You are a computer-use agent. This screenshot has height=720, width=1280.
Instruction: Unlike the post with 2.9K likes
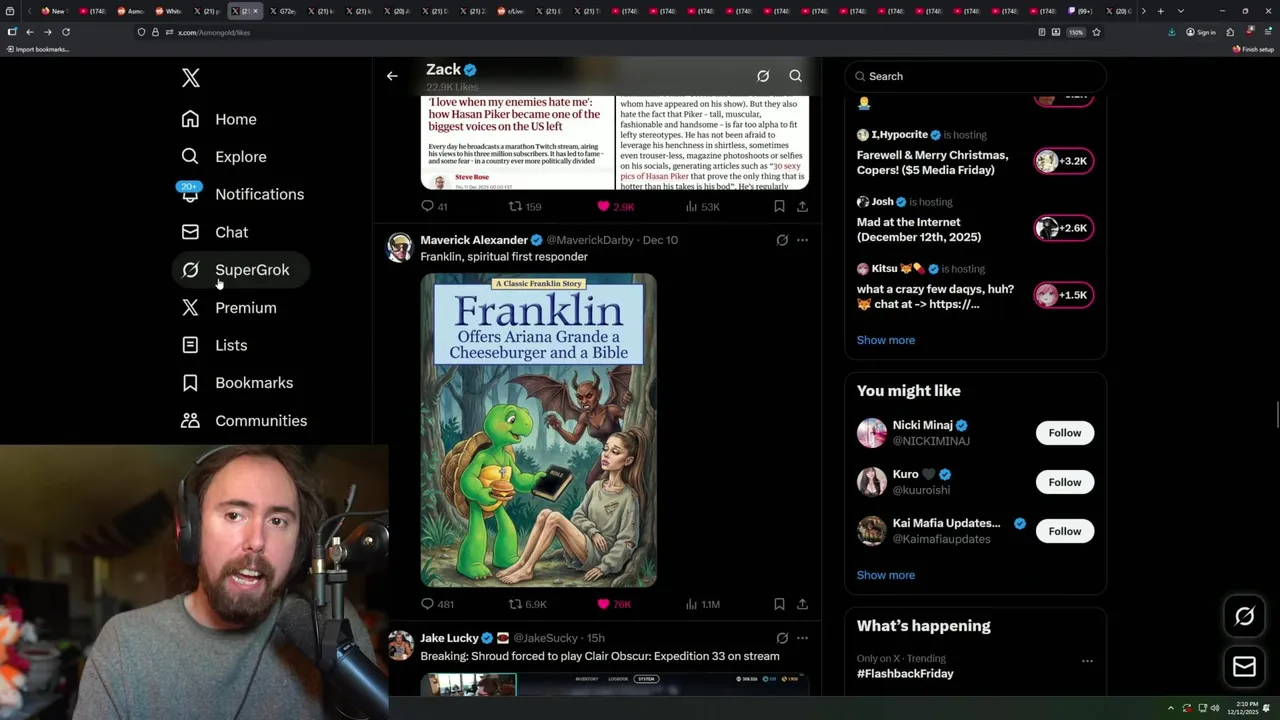pos(615,206)
